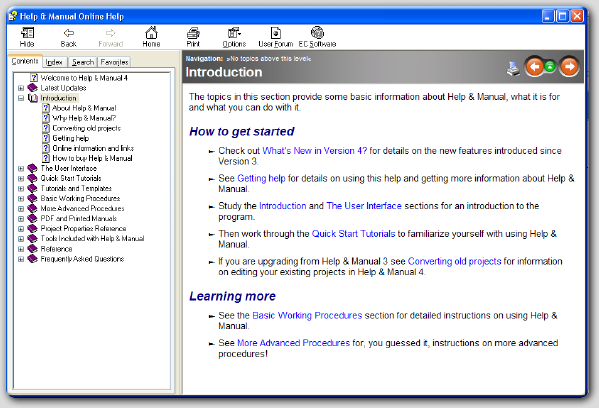Click the printer icon in topic header
The width and height of the screenshot is (599, 408).
[x=513, y=68]
